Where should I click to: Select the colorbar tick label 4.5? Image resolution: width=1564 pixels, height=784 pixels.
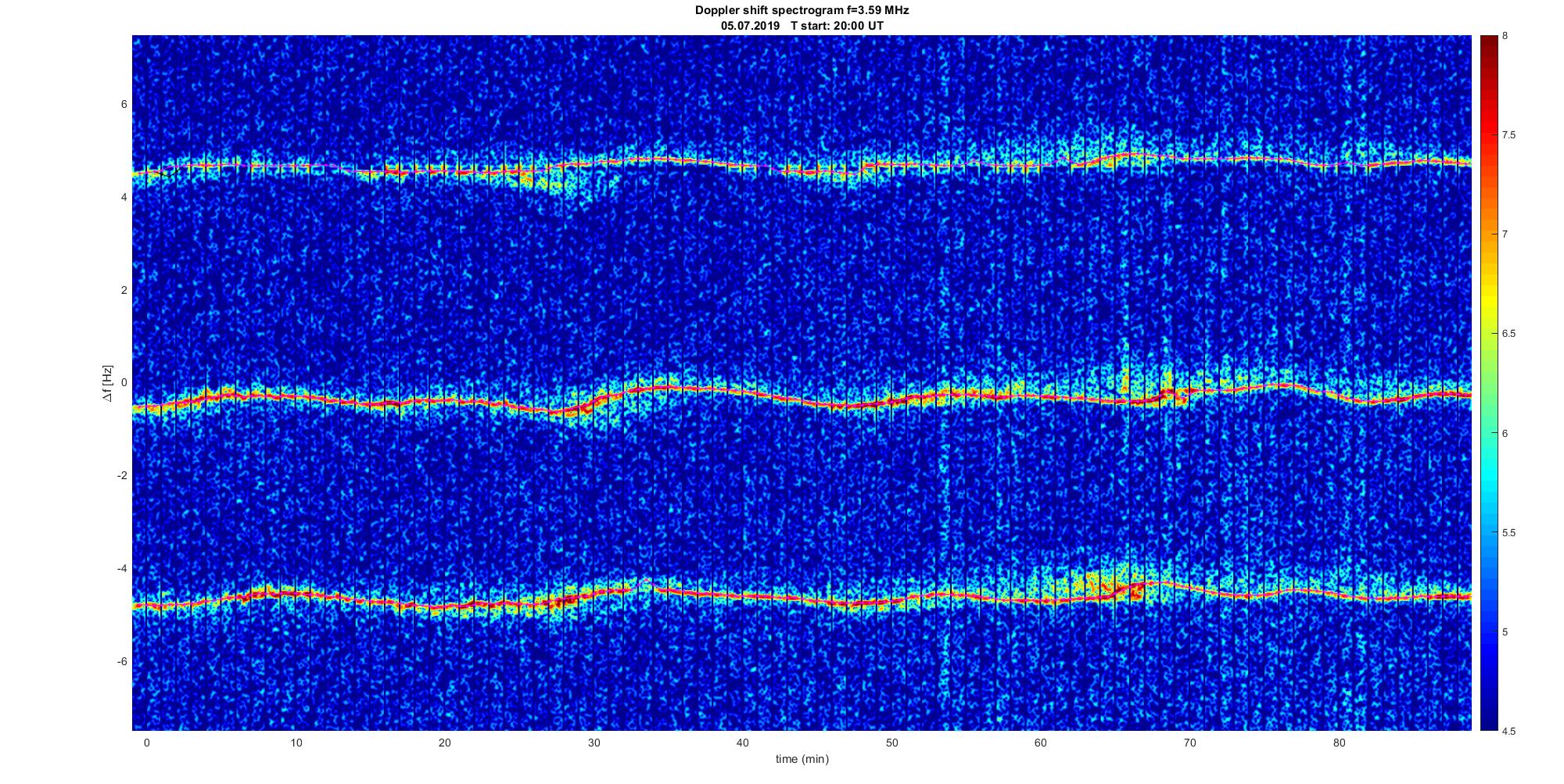tap(1508, 731)
